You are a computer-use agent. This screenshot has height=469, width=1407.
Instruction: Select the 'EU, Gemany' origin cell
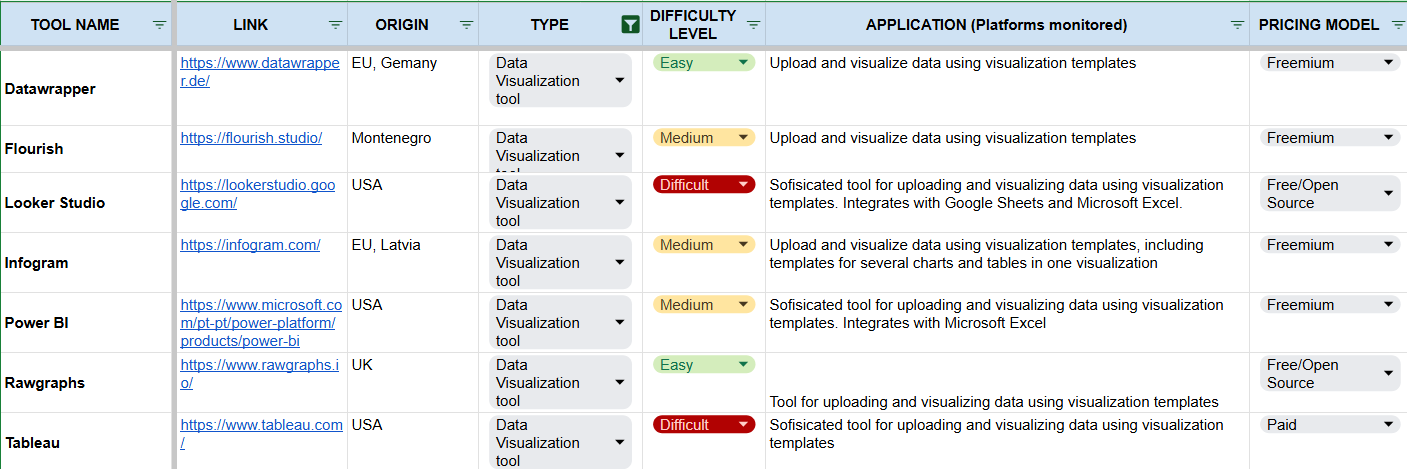[412, 88]
